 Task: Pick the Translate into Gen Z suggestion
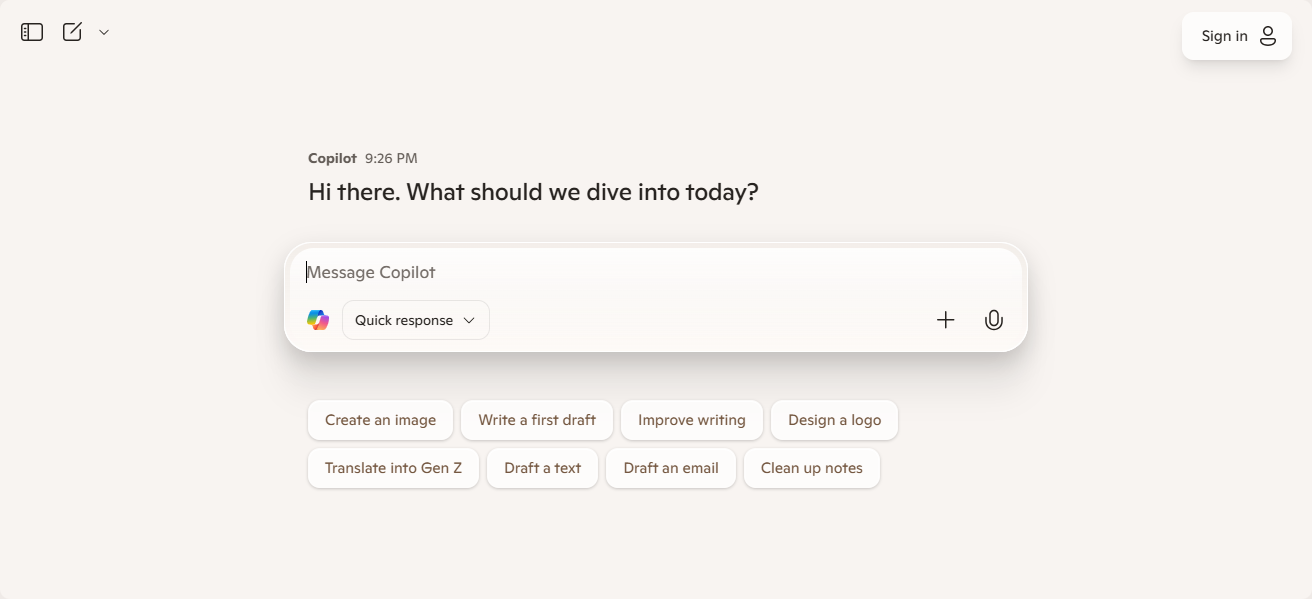(x=394, y=468)
